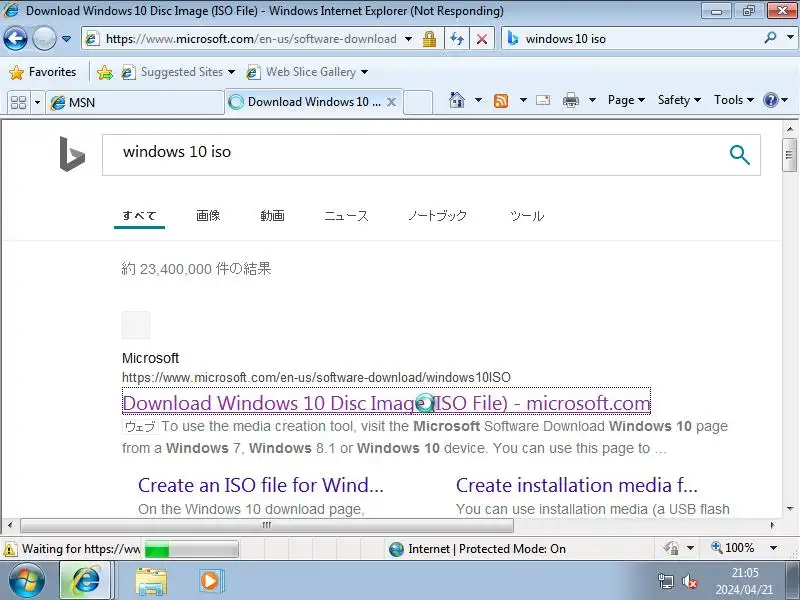The height and width of the screenshot is (600, 800).
Task: Open Download Windows 10 Disc Image link
Action: tap(386, 403)
